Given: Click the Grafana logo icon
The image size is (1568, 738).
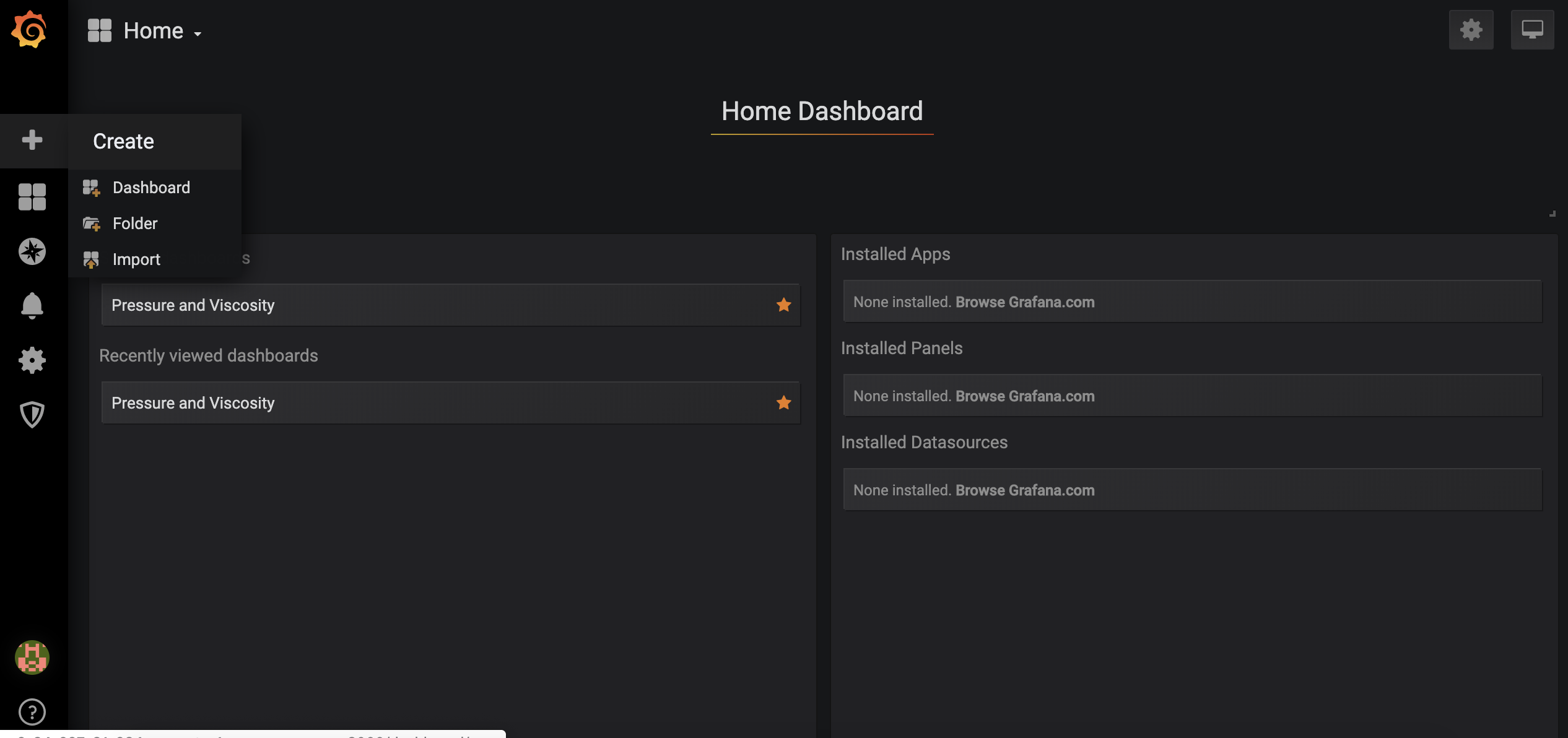Looking at the screenshot, I should [29, 29].
